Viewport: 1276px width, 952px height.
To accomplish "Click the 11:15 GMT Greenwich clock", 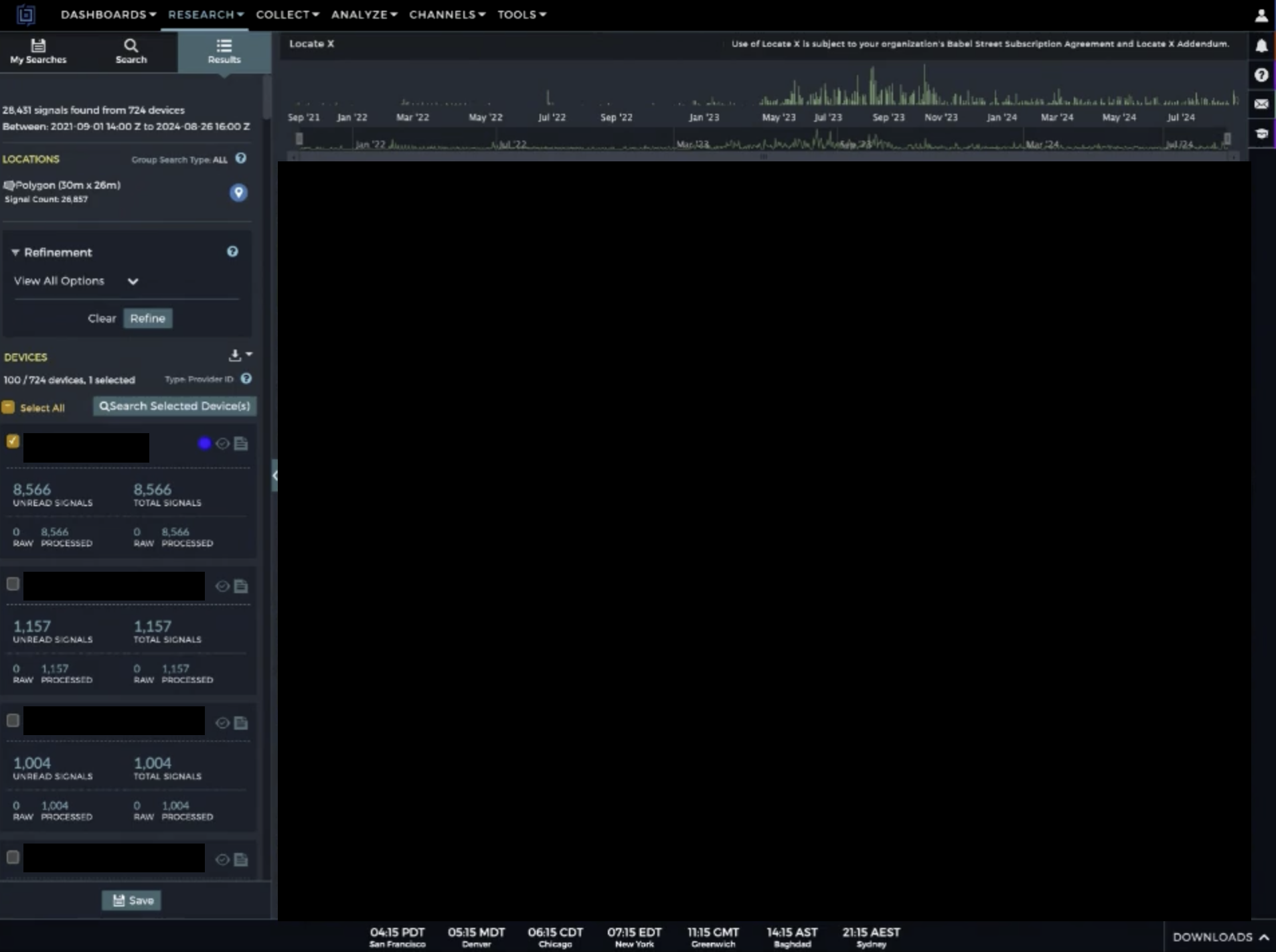I will pyautogui.click(x=713, y=937).
